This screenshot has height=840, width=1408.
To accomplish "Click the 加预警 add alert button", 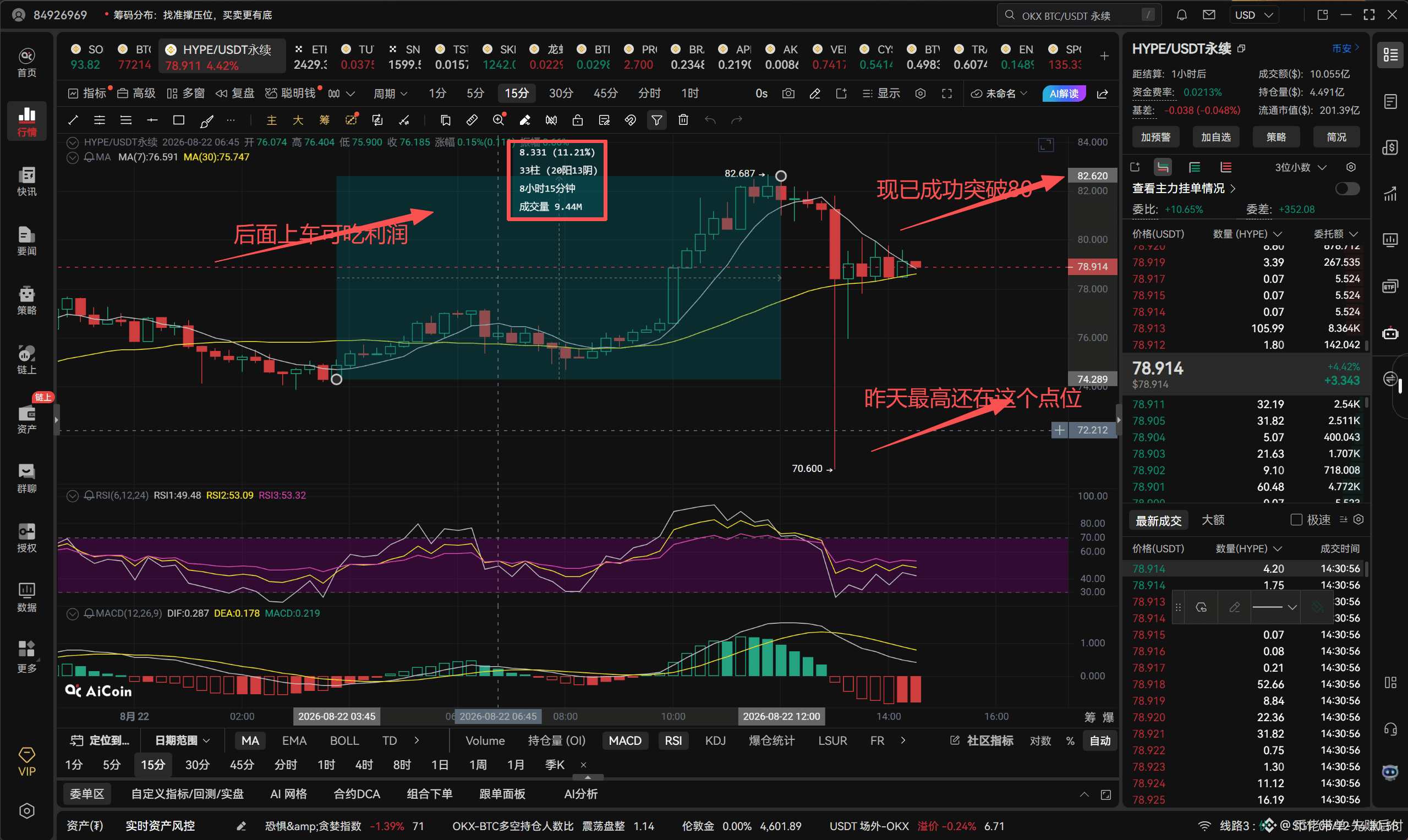I will (1155, 137).
